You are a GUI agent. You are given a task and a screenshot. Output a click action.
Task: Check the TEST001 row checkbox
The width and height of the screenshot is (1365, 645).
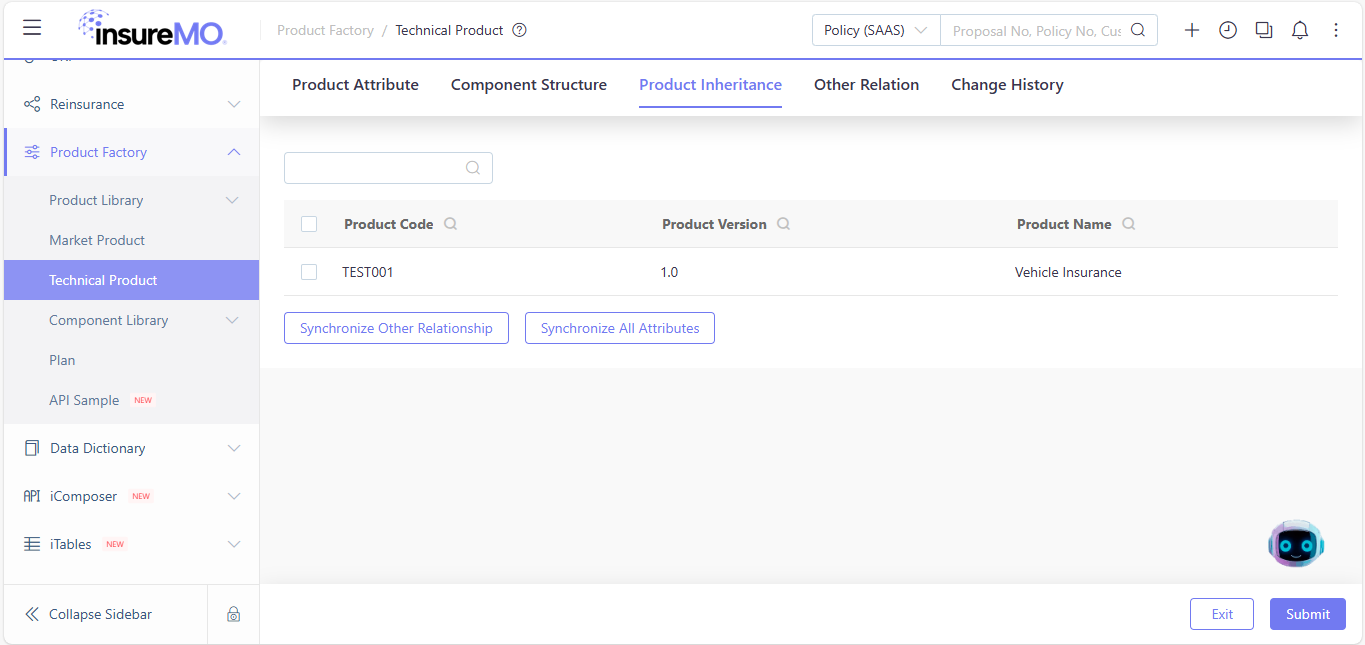[x=309, y=272]
